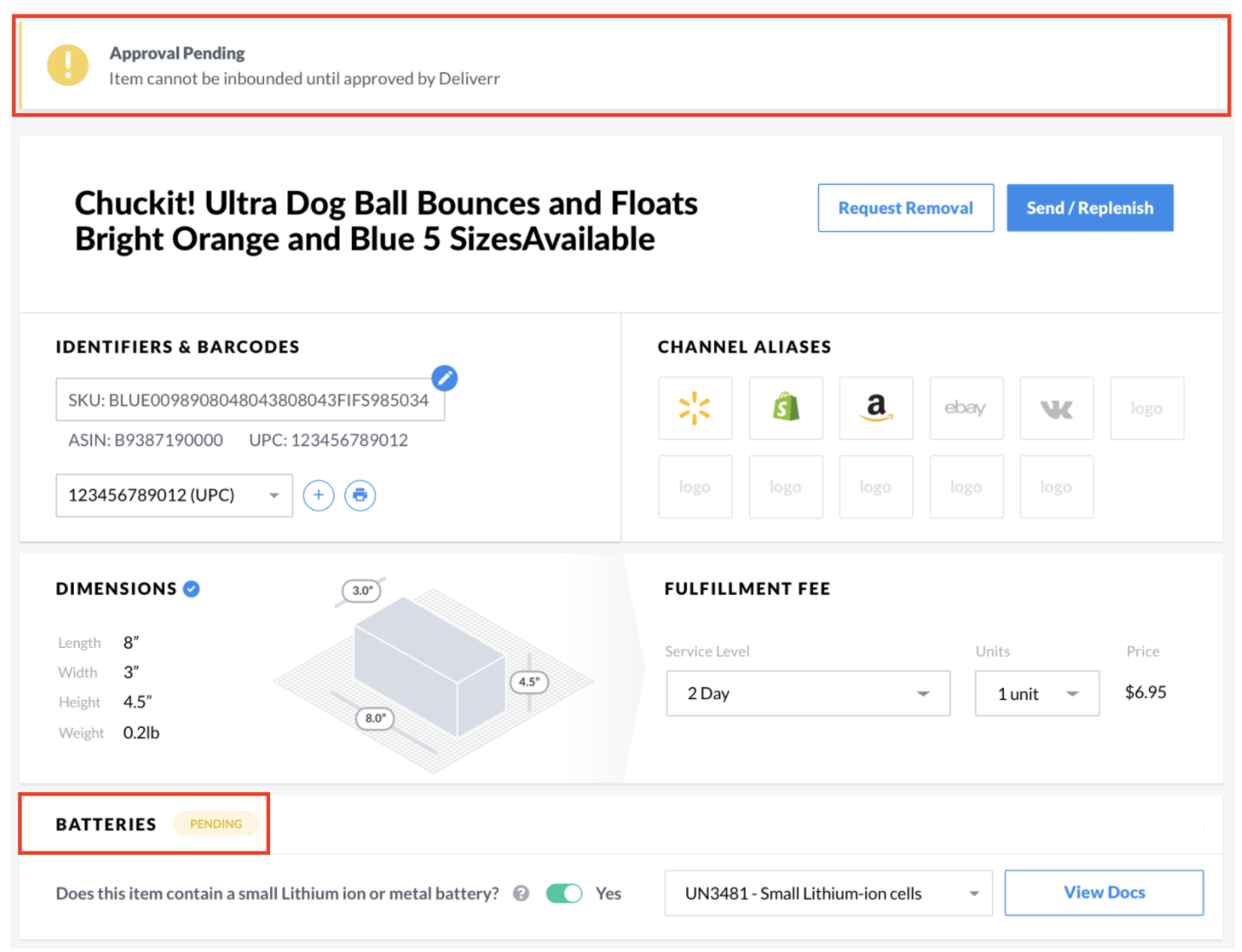Click the UPC: 123456789012 text below SKU

click(x=328, y=440)
